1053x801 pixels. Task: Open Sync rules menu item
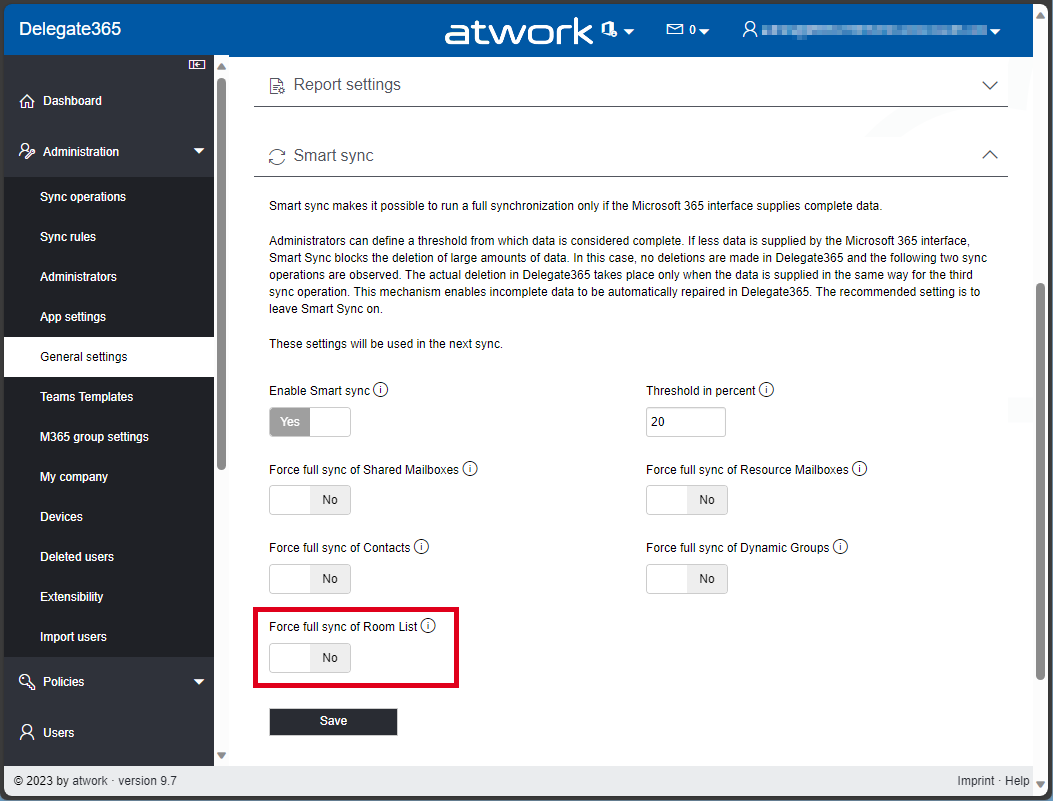[109, 237]
